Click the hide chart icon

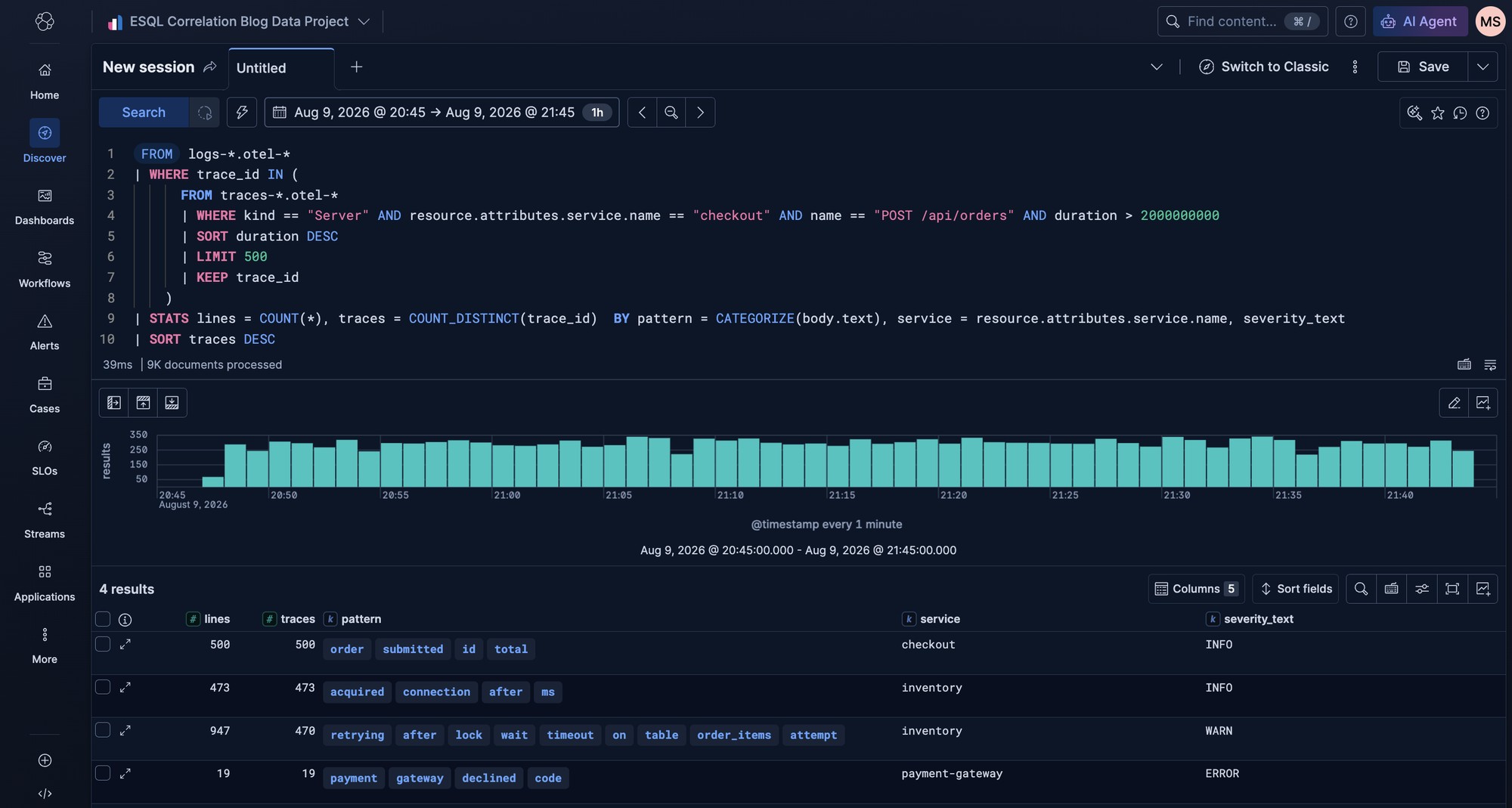coord(143,403)
